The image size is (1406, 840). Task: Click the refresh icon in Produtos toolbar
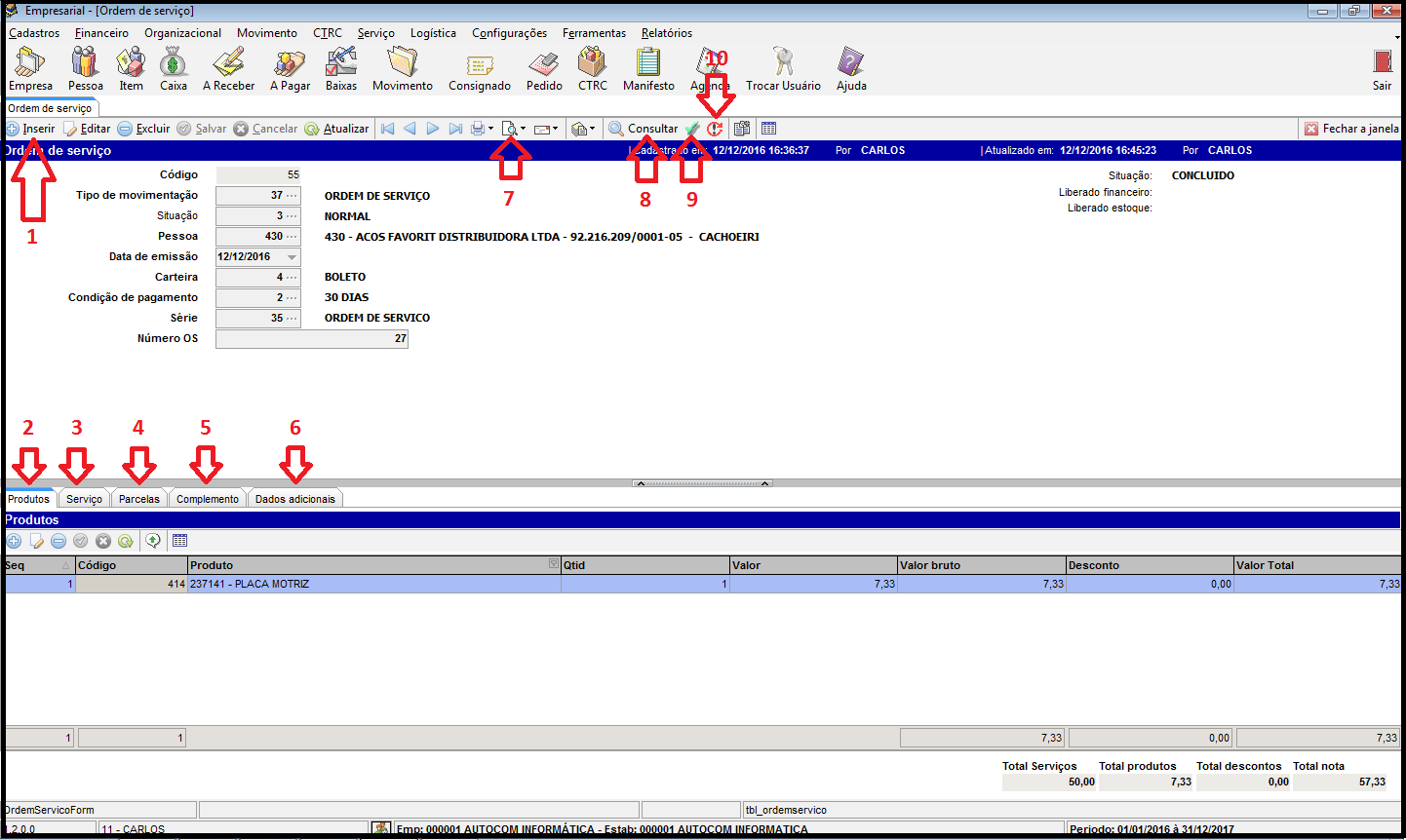(x=126, y=541)
